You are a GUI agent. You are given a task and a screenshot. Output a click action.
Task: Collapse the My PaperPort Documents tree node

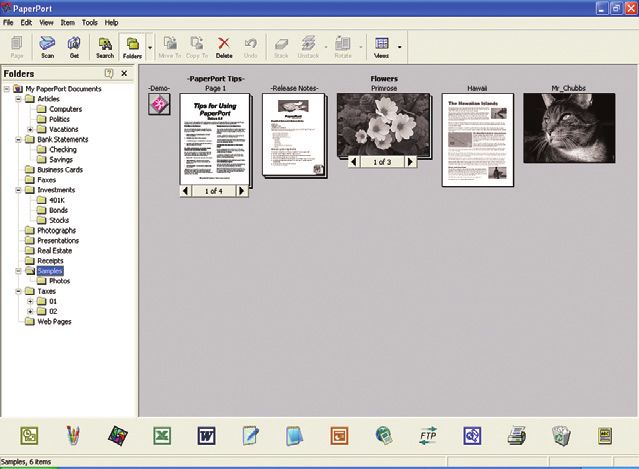coord(7,89)
